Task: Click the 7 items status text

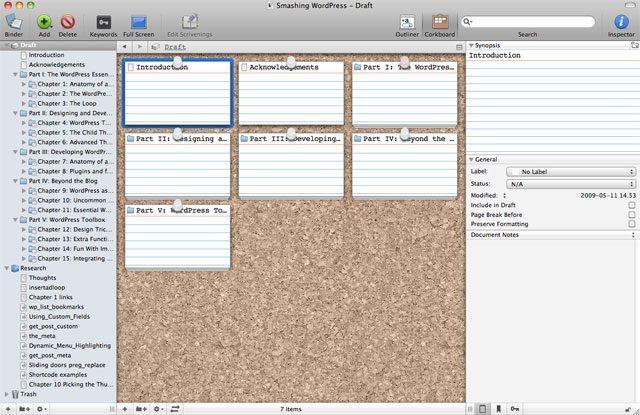Action: coord(291,409)
